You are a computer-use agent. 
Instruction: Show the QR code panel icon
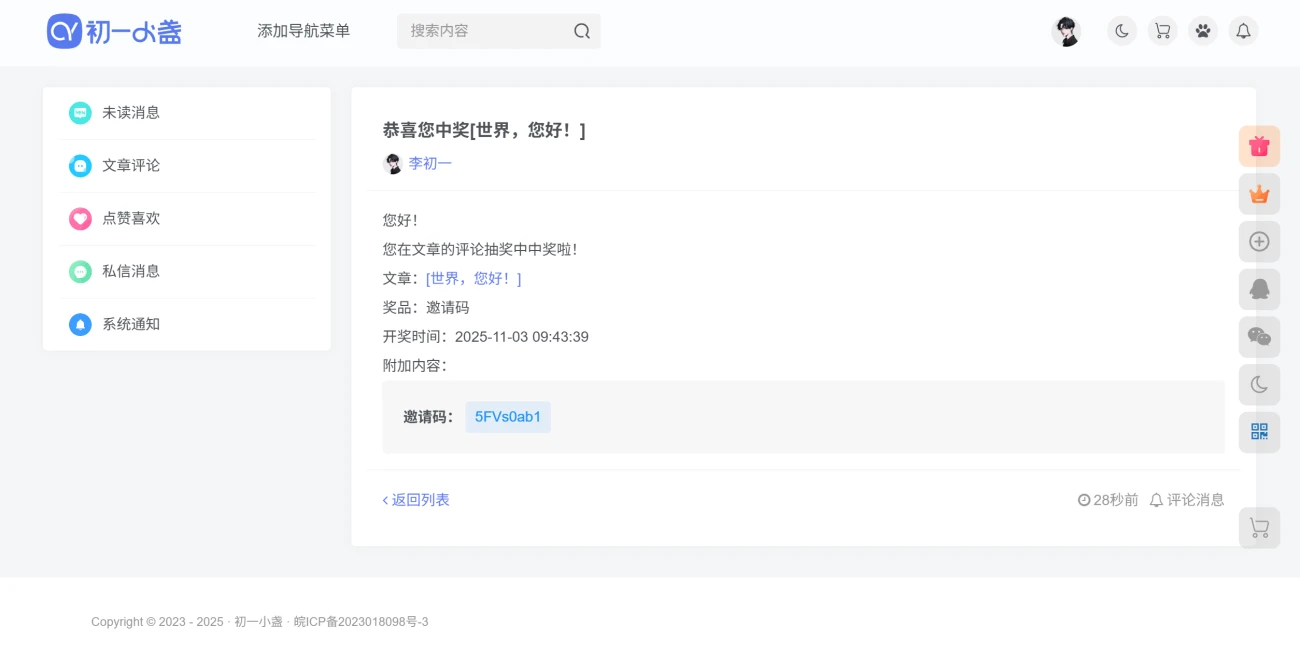click(x=1259, y=432)
